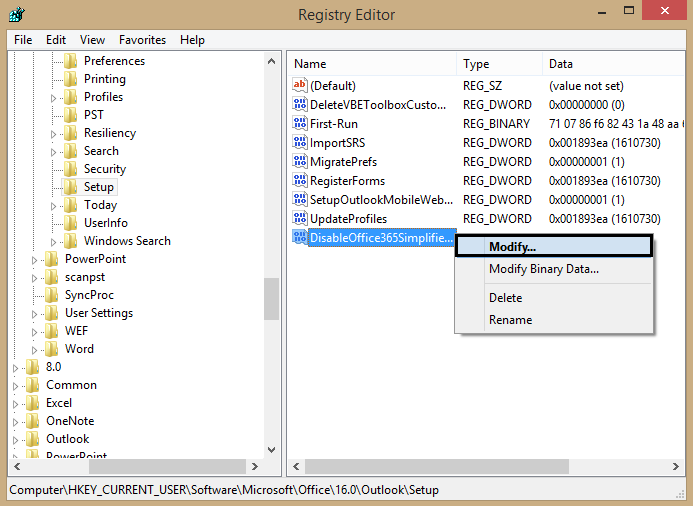Screen dimensions: 693x506
Task: Click the Excel folder icon
Action: pyautogui.click(x=33, y=403)
